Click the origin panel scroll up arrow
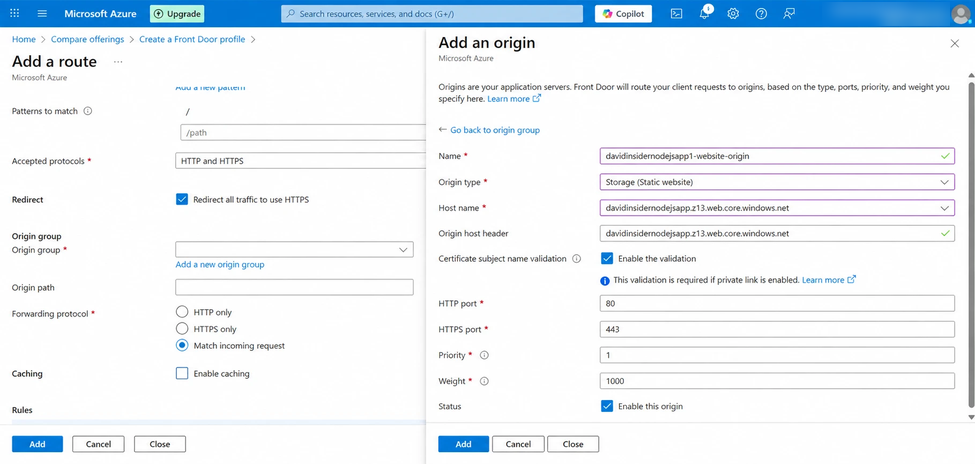 click(971, 75)
